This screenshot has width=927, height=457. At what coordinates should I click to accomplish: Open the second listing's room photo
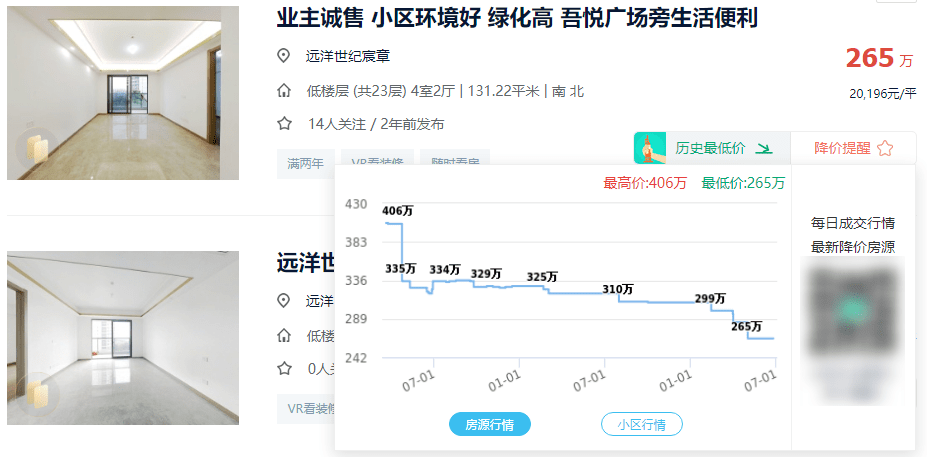pyautogui.click(x=123, y=337)
